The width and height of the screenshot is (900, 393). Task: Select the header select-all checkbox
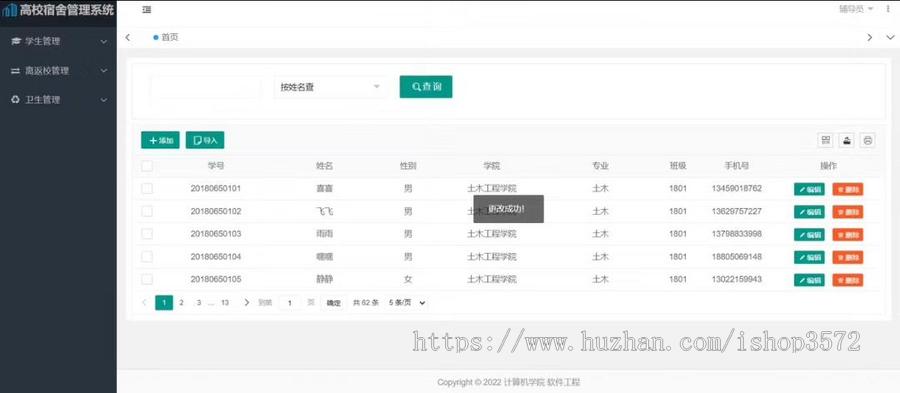[x=147, y=166]
